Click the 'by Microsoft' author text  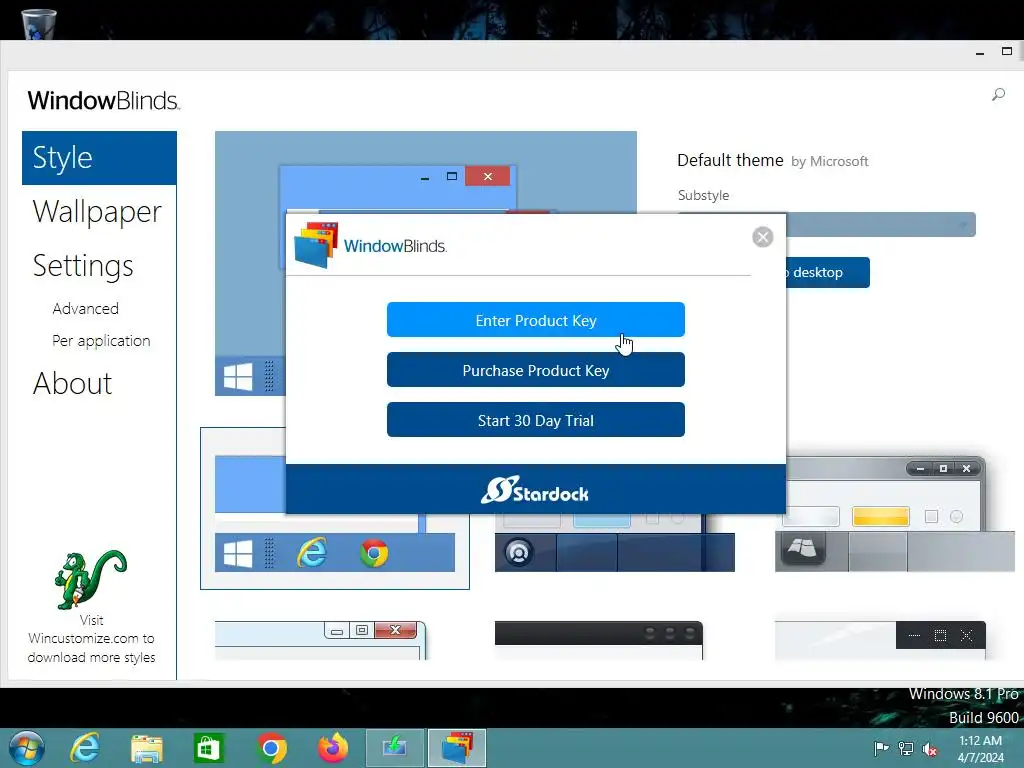829,161
